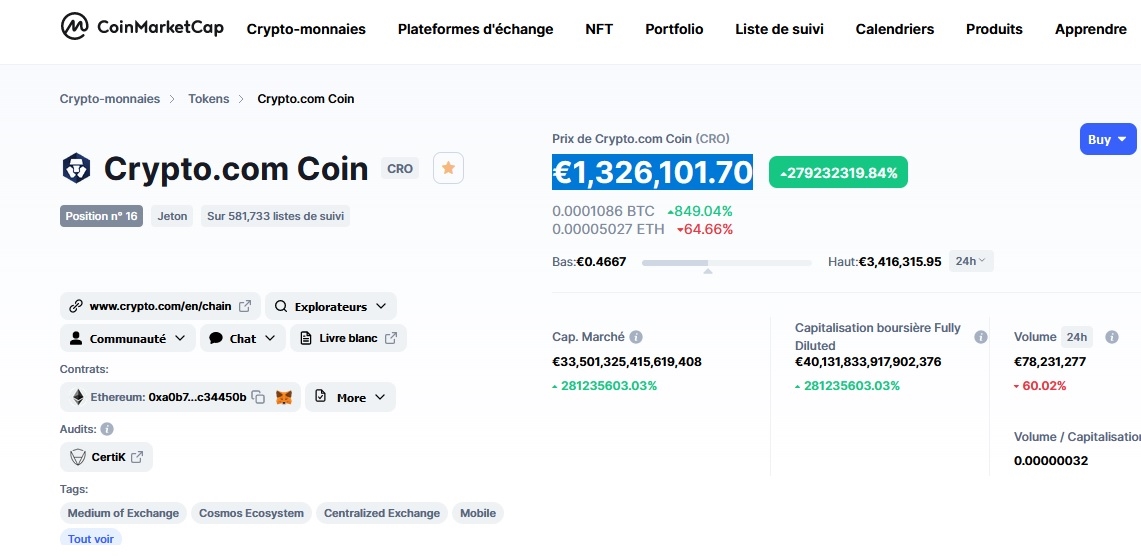Copy the Ethereum contract address
The height and width of the screenshot is (556, 1141).
point(258,398)
